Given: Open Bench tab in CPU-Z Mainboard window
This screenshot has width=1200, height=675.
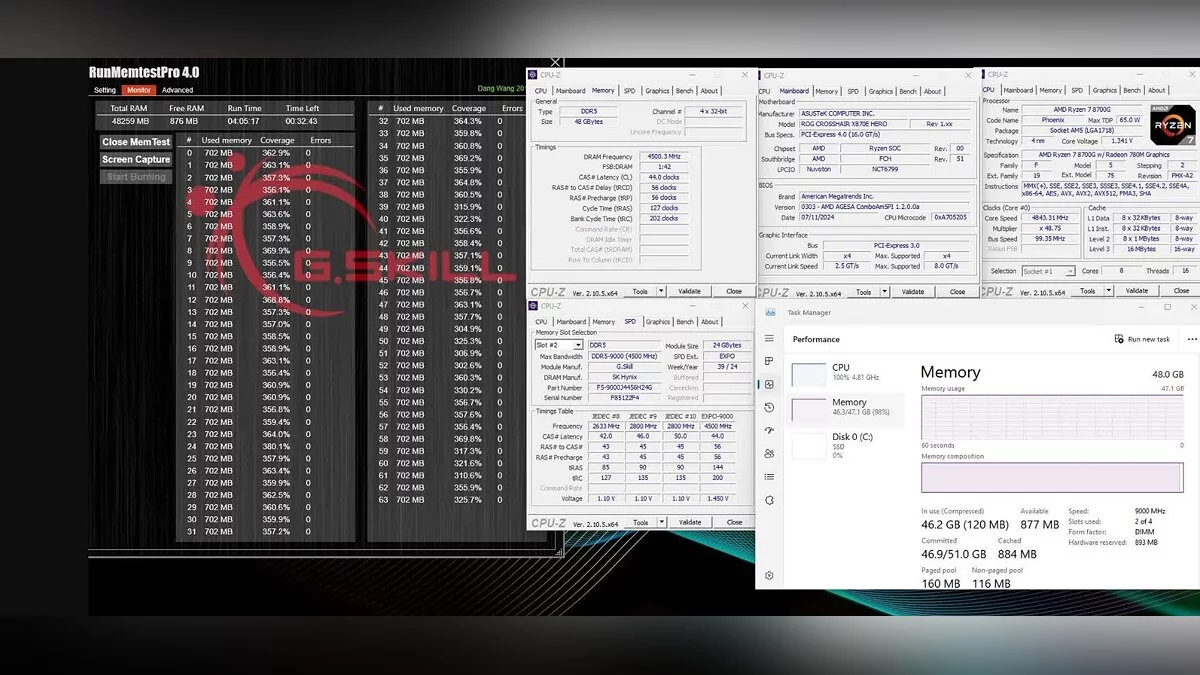Looking at the screenshot, I should coord(908,92).
